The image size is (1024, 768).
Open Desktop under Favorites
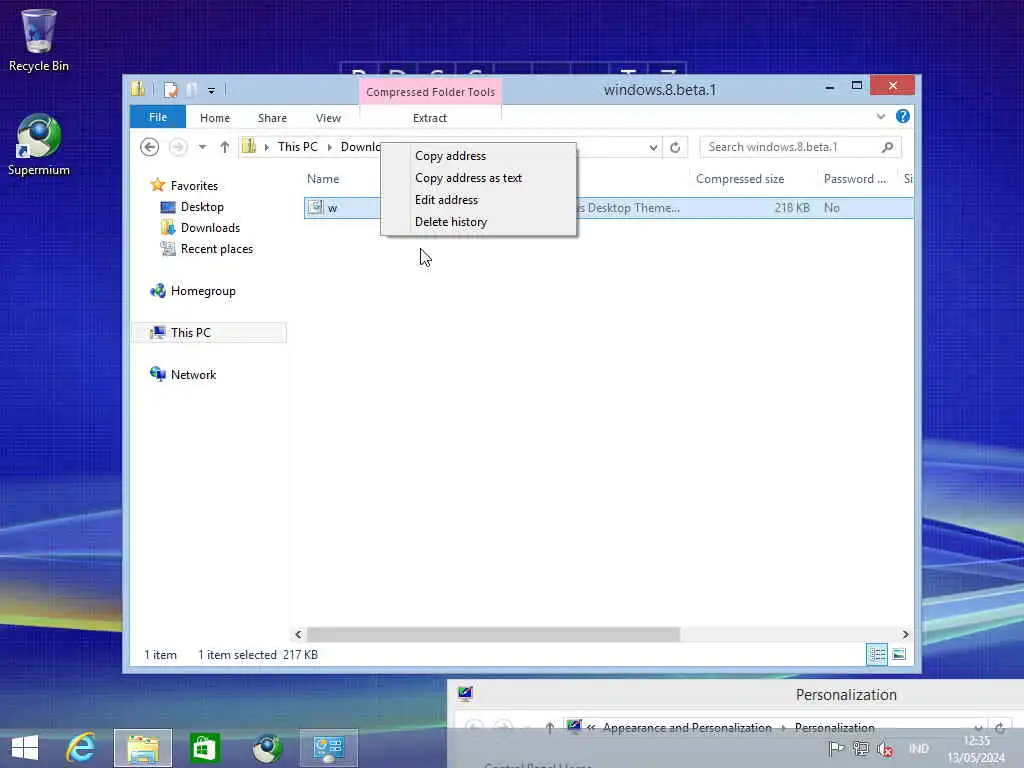click(x=202, y=206)
